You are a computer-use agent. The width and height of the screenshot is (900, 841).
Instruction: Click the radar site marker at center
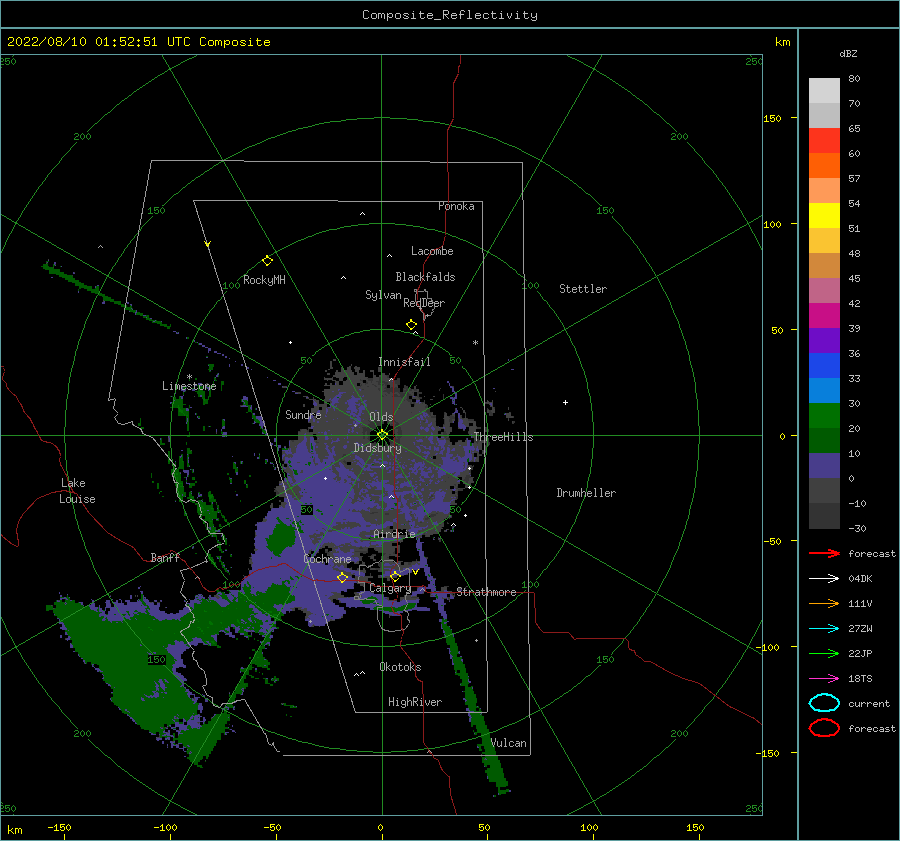tap(382, 435)
